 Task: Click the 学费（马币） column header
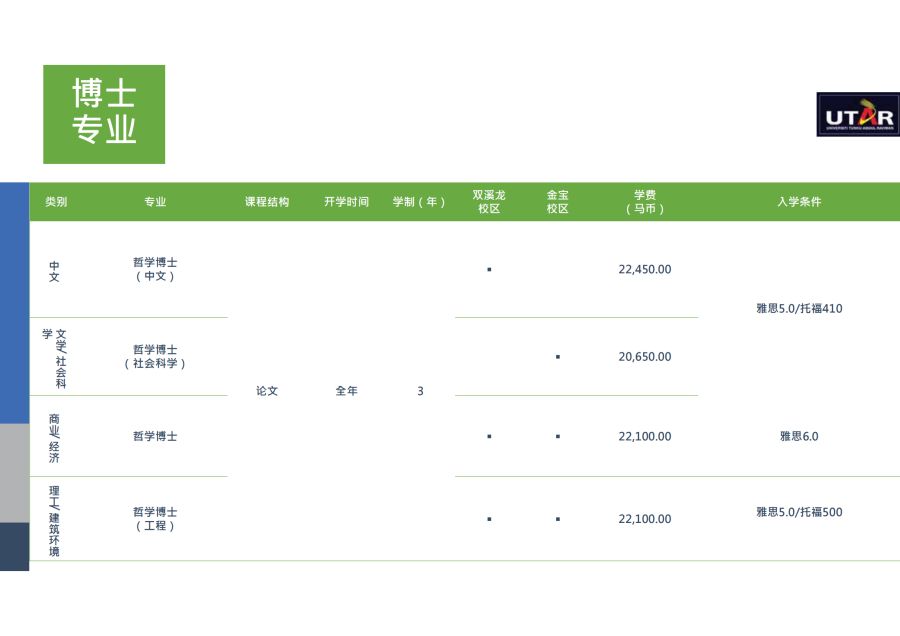point(645,202)
